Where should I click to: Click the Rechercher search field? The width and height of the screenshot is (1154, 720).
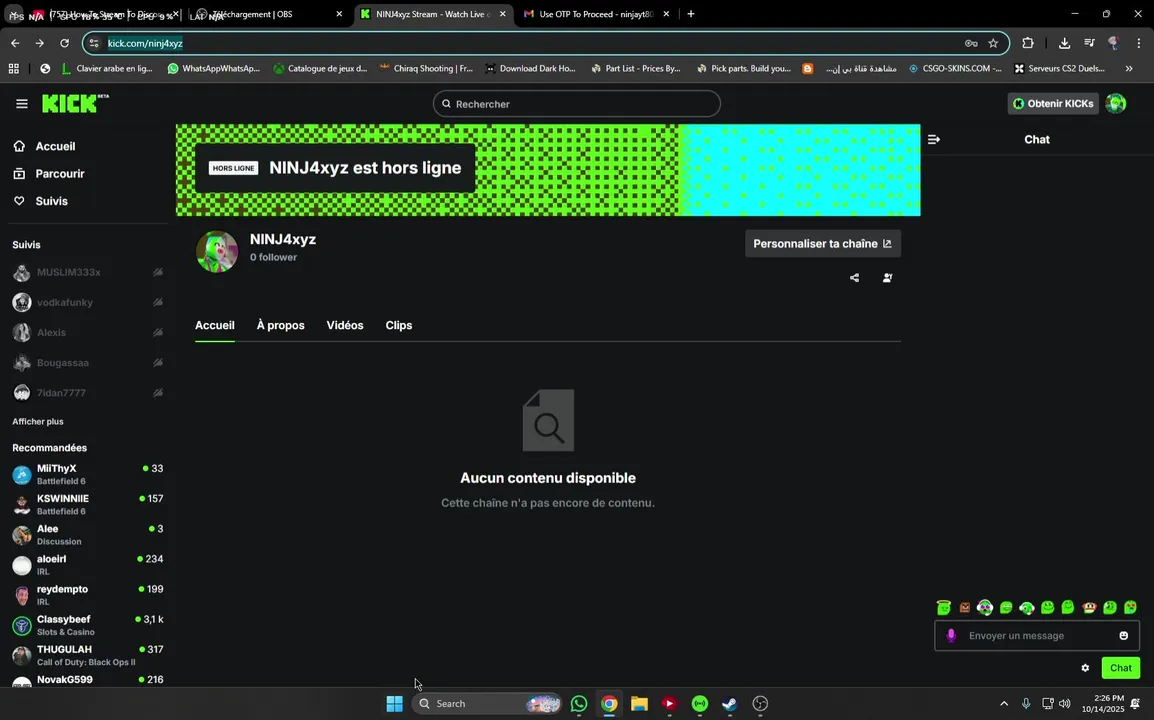[x=576, y=104]
